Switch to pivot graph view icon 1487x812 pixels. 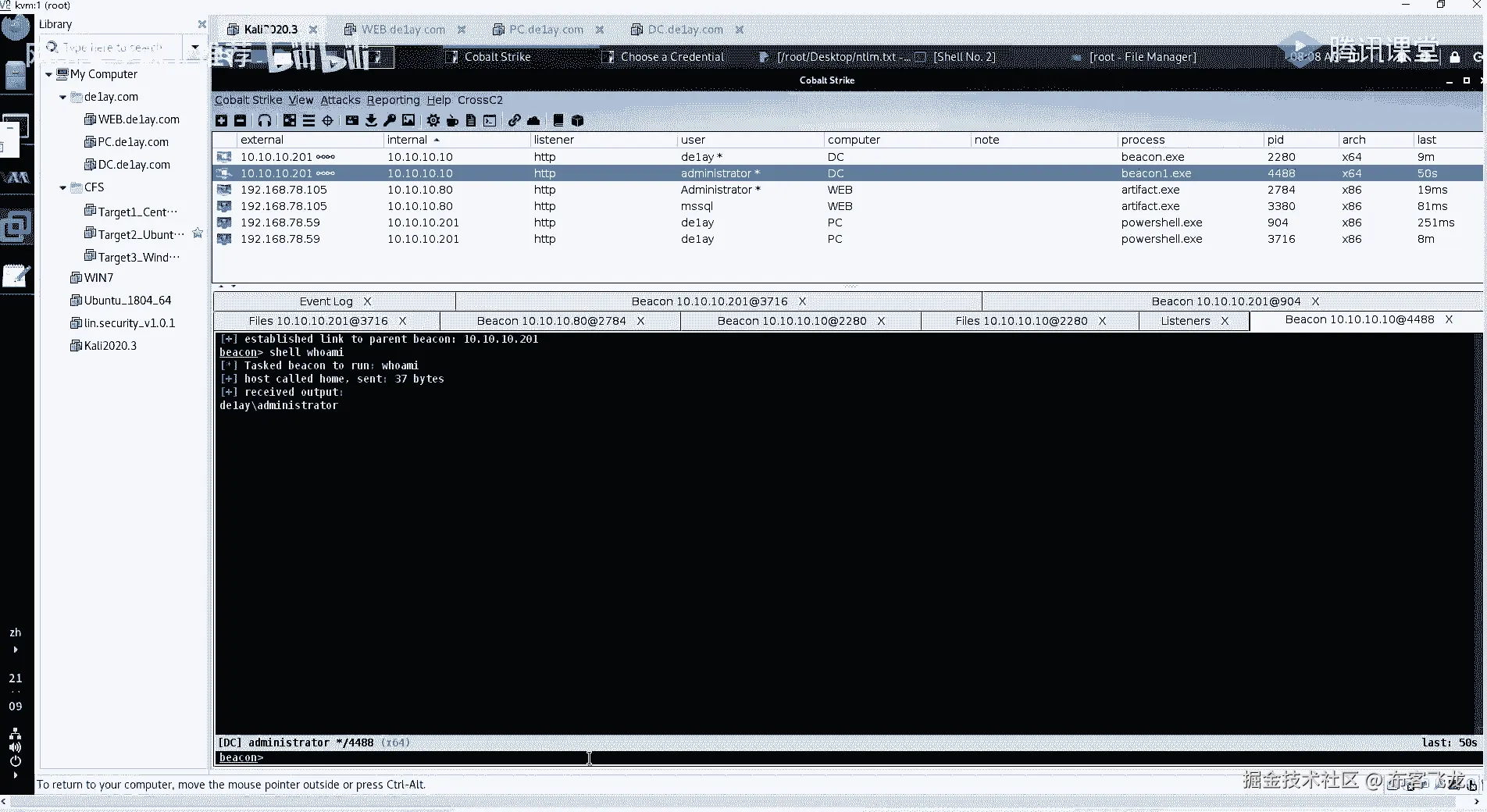click(290, 120)
